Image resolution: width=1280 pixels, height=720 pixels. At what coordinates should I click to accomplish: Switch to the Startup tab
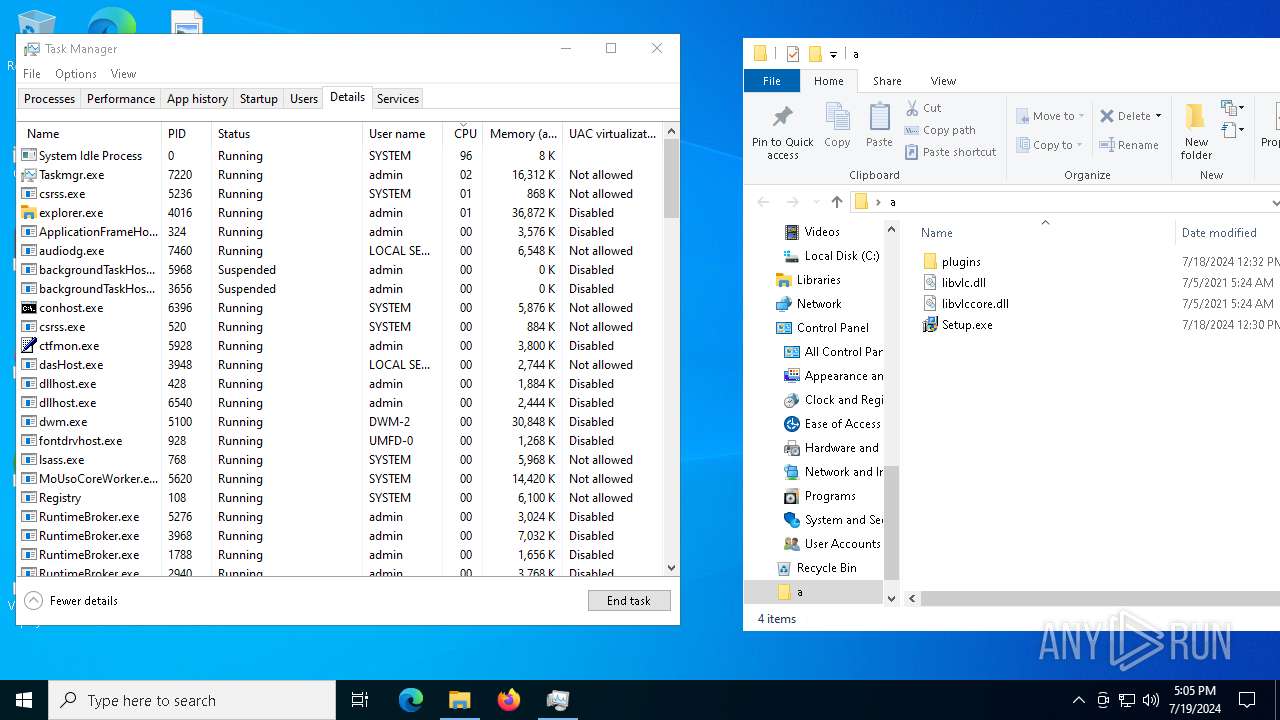click(259, 99)
